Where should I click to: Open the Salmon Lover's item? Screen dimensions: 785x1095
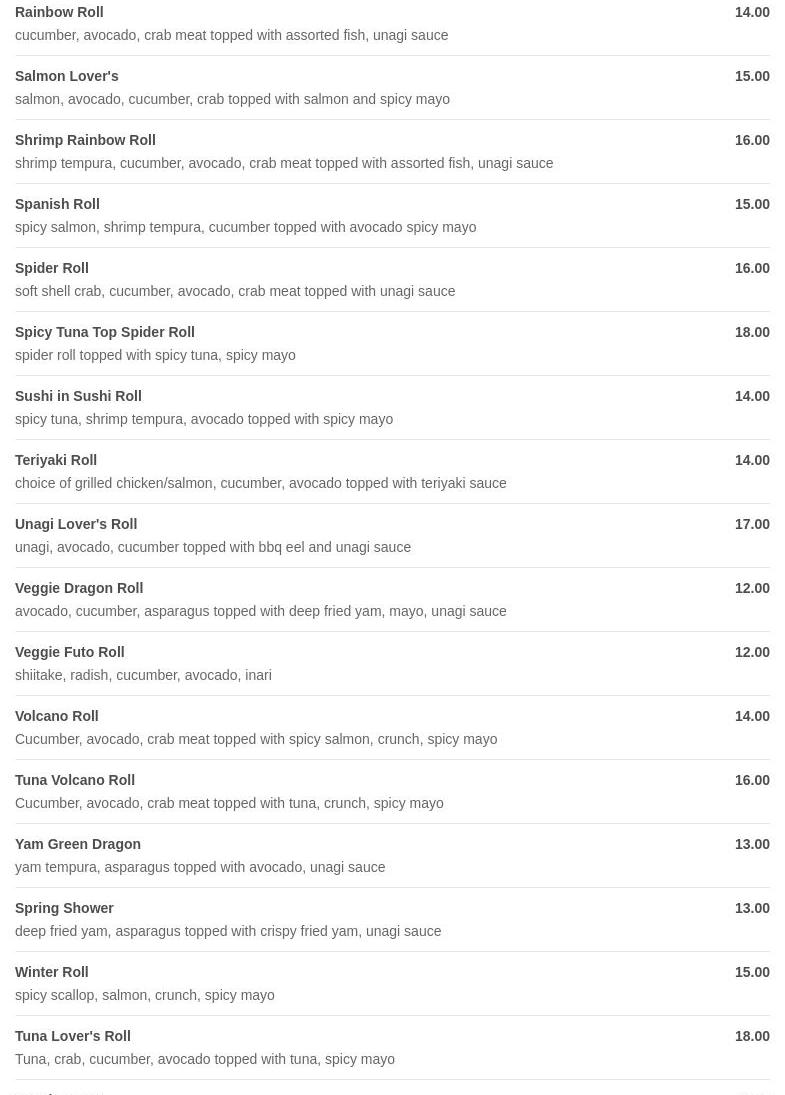392,87
